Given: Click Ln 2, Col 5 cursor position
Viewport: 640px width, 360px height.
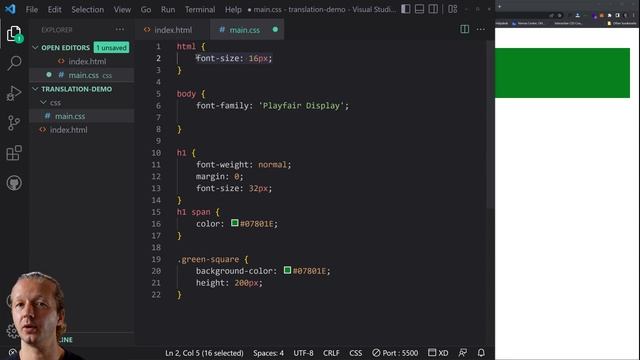Looking at the screenshot, I should (204, 353).
